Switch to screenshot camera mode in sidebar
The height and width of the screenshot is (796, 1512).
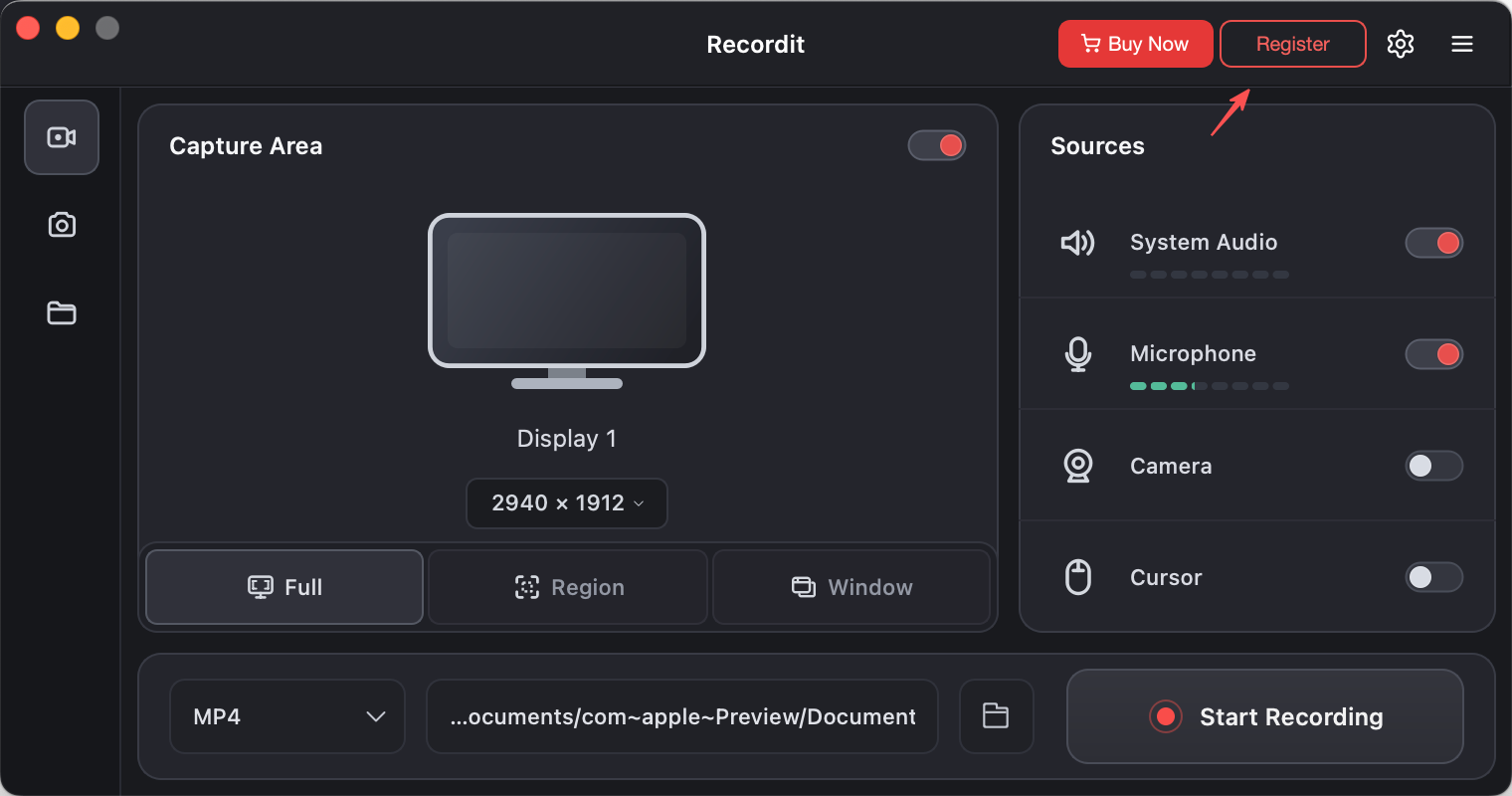coord(62,225)
